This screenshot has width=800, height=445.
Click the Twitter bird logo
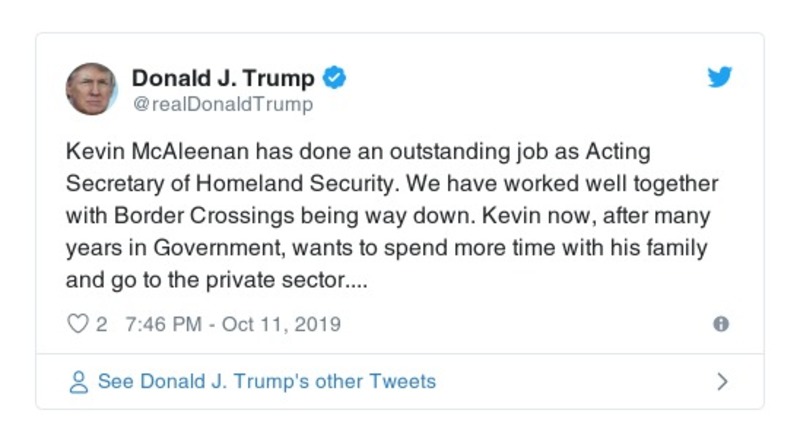point(720,78)
